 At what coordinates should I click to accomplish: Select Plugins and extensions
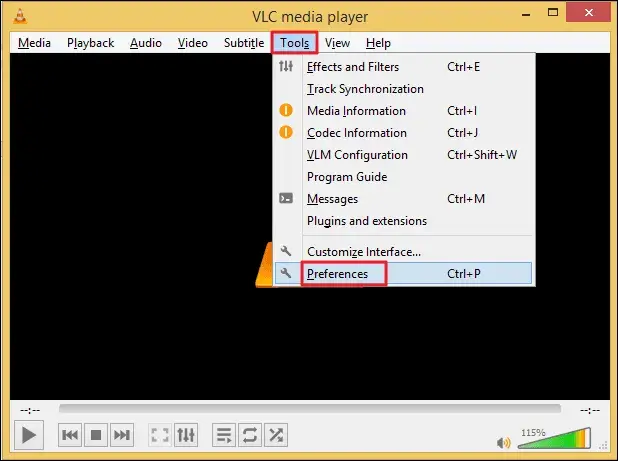coord(403,221)
